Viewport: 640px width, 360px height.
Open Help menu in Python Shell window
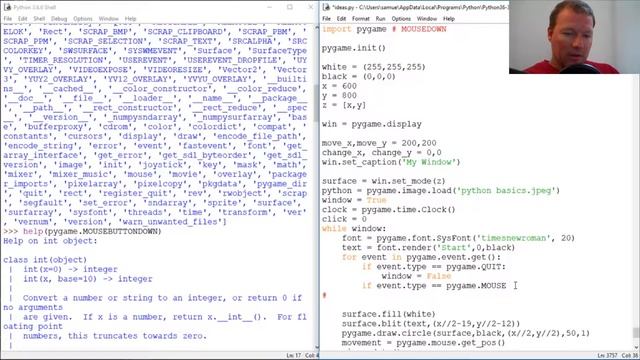(x=130, y=19)
